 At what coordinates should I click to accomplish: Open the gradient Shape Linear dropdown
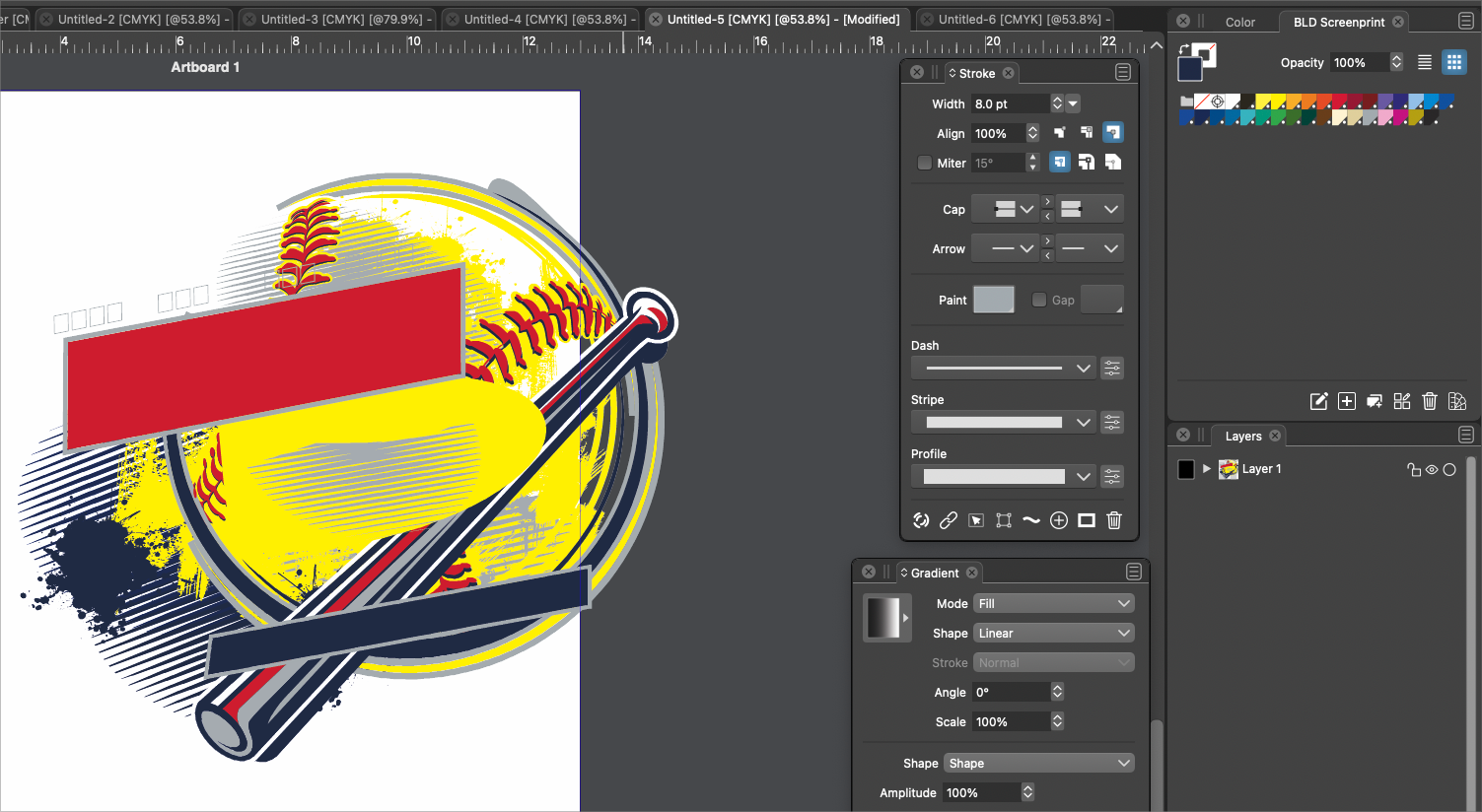pyautogui.click(x=1053, y=634)
